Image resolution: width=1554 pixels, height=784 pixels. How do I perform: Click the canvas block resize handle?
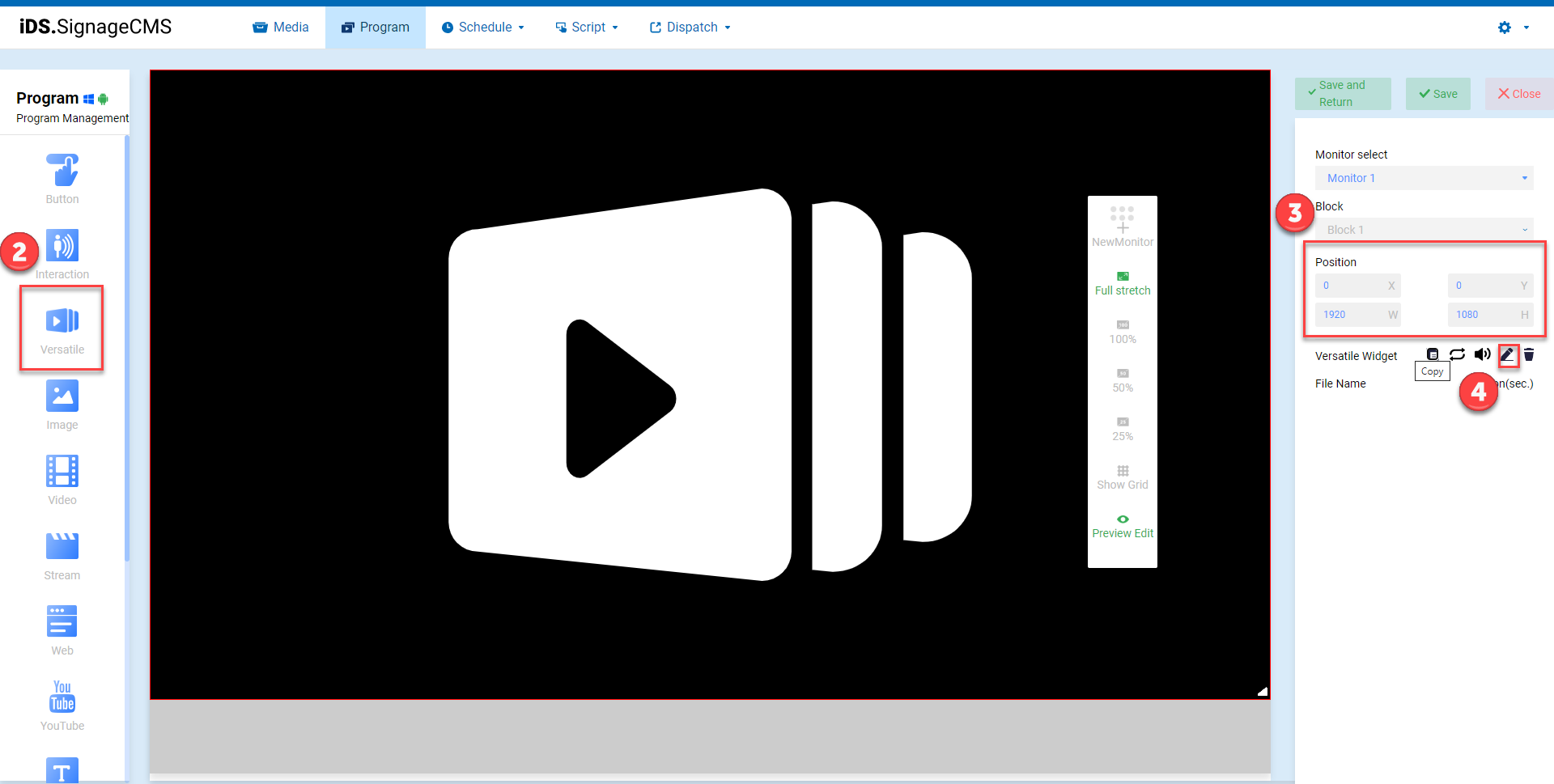1263,692
